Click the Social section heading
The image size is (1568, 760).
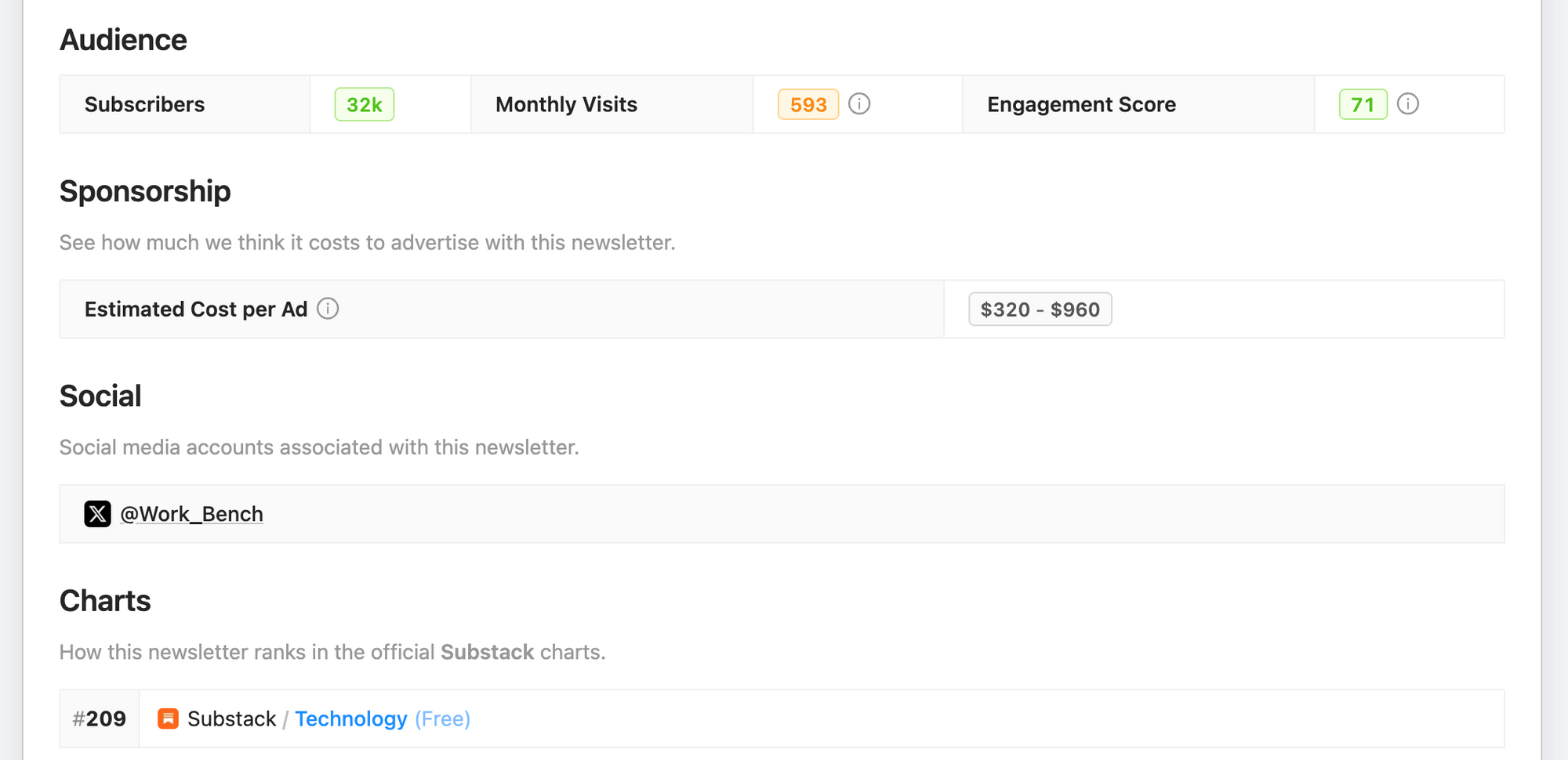(100, 396)
